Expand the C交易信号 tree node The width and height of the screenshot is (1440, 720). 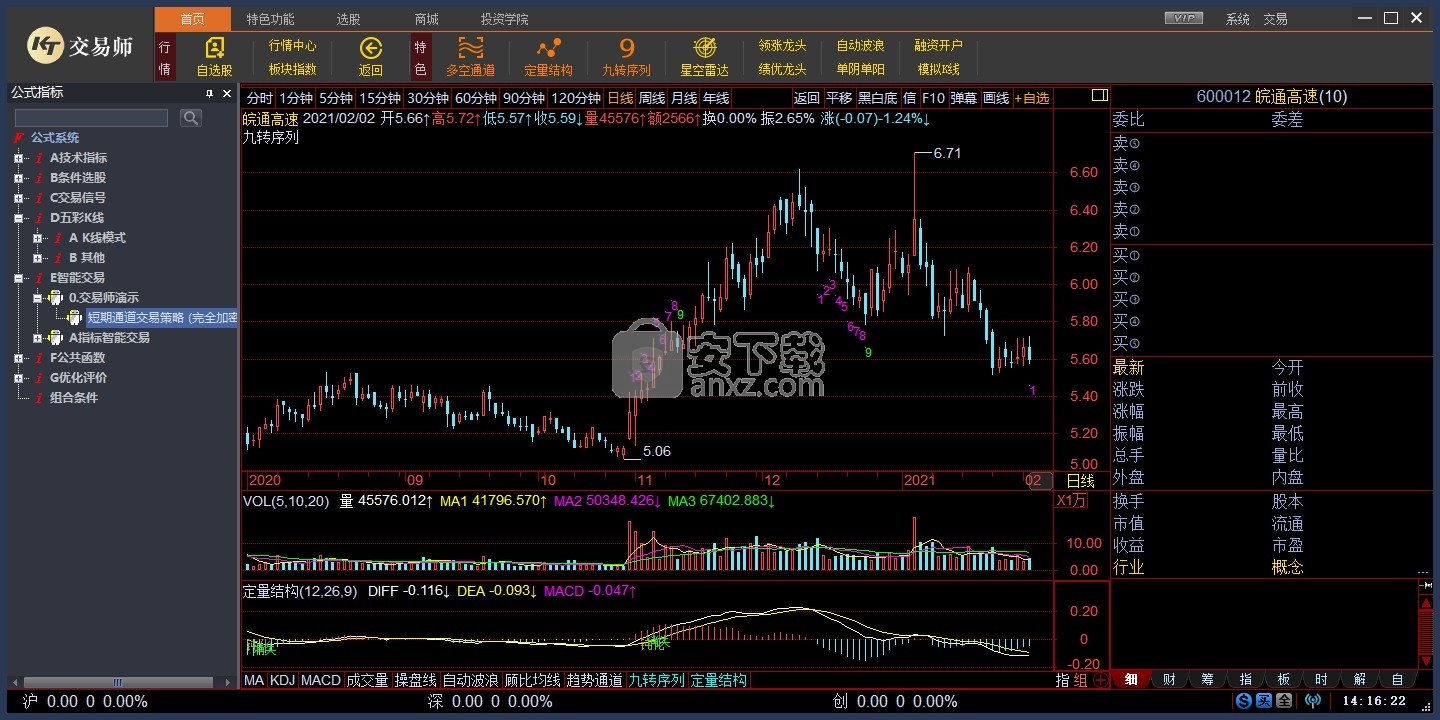coord(18,198)
